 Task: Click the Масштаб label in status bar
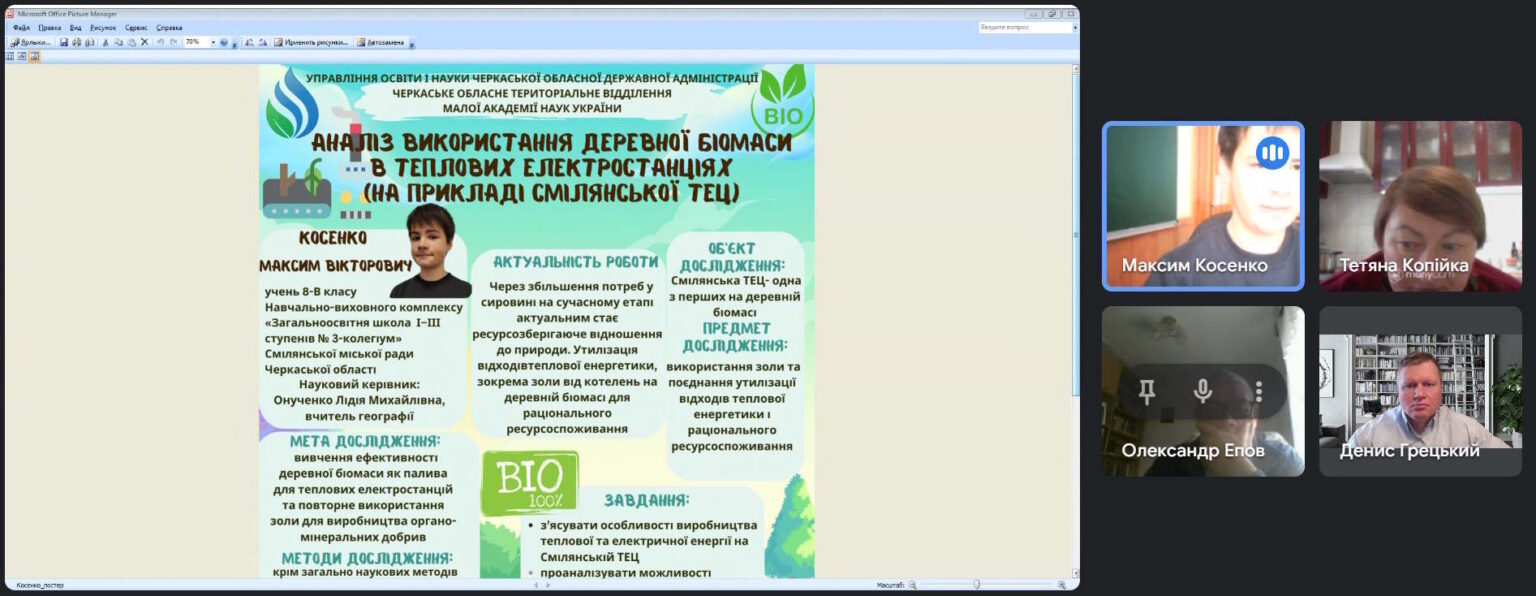click(x=890, y=585)
